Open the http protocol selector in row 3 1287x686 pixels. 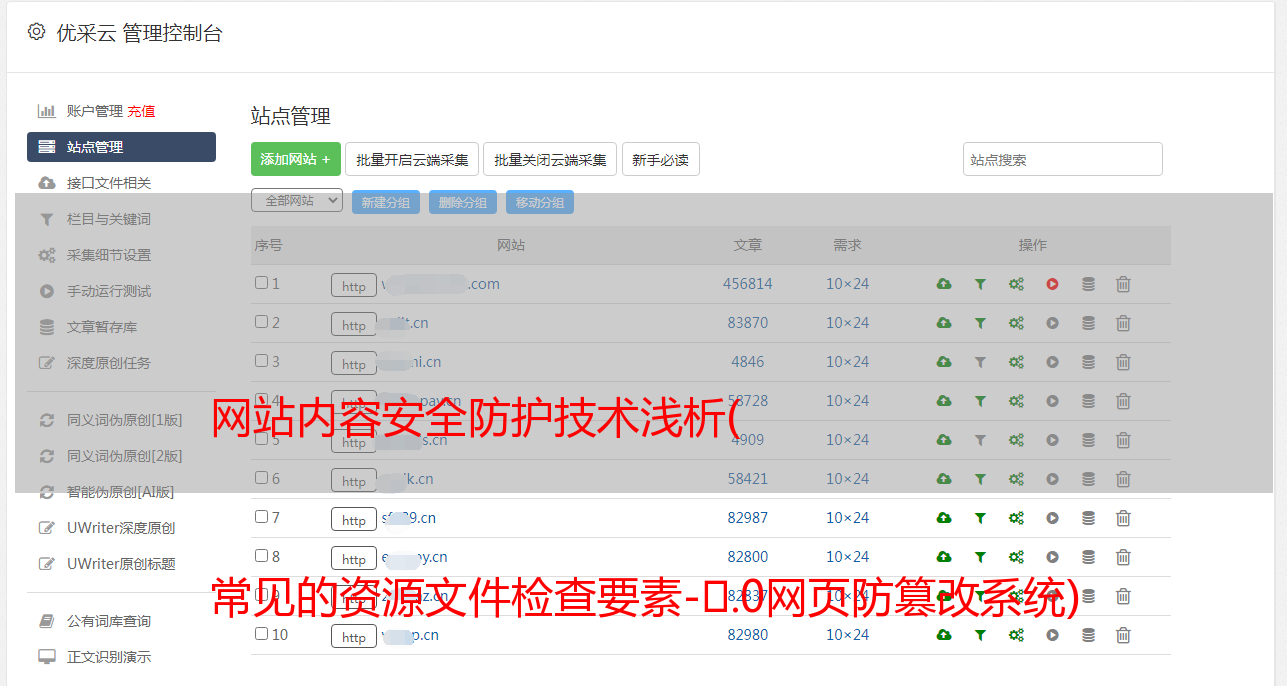(x=354, y=364)
